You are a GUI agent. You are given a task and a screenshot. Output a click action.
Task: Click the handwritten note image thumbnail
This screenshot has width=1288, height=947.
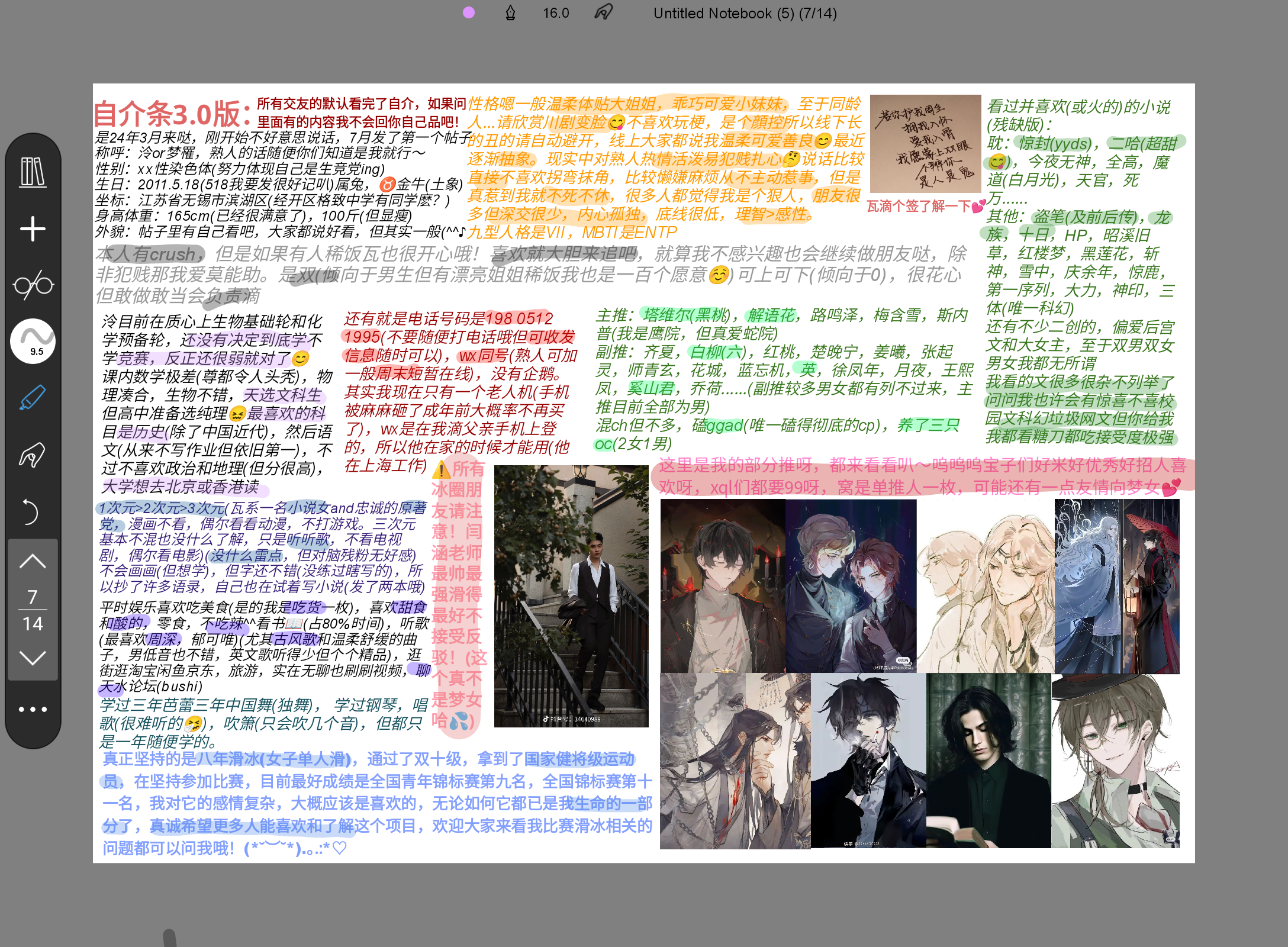[x=925, y=144]
